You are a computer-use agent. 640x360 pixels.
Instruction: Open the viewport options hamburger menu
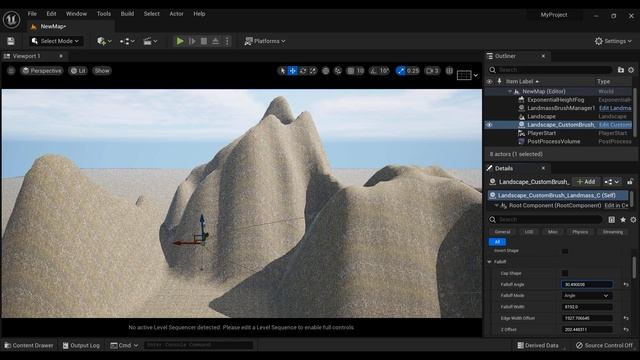click(x=11, y=71)
